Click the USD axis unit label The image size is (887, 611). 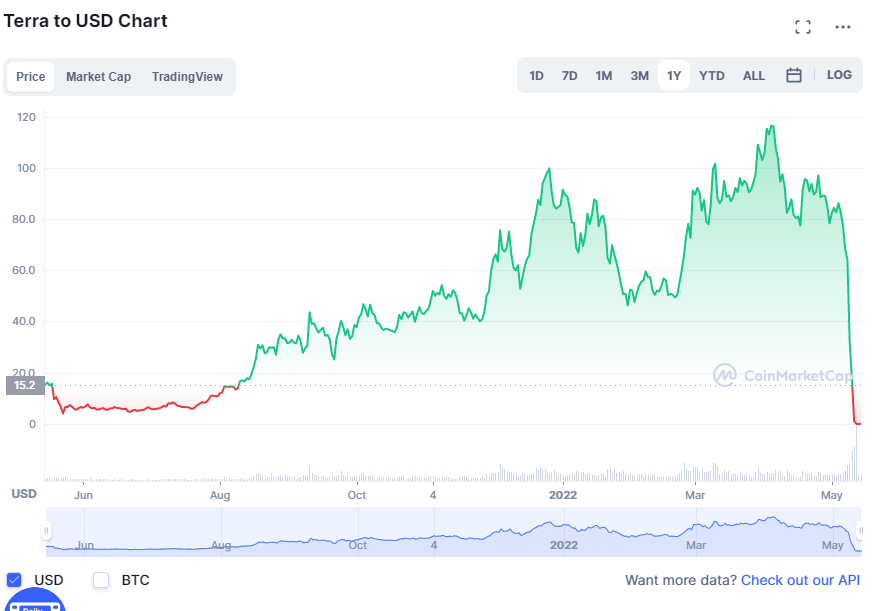(24, 494)
